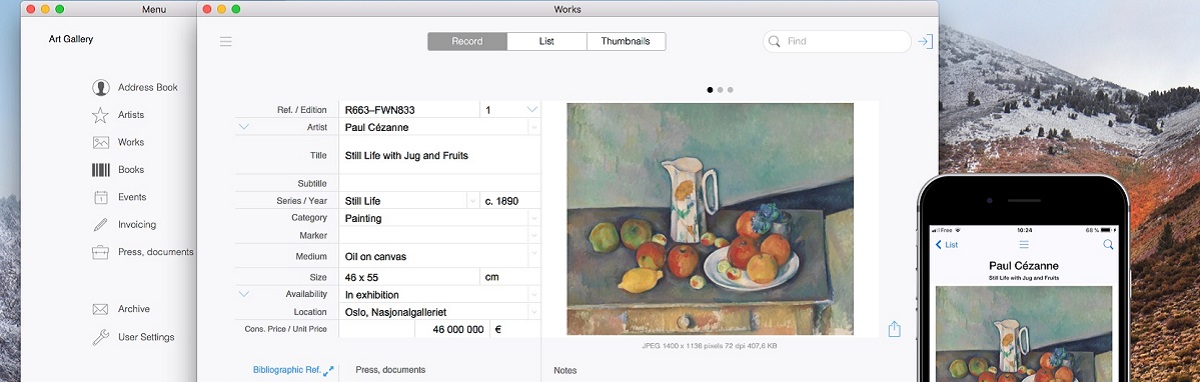Open the Artists star icon
The height and width of the screenshot is (382, 1200).
tap(100, 115)
